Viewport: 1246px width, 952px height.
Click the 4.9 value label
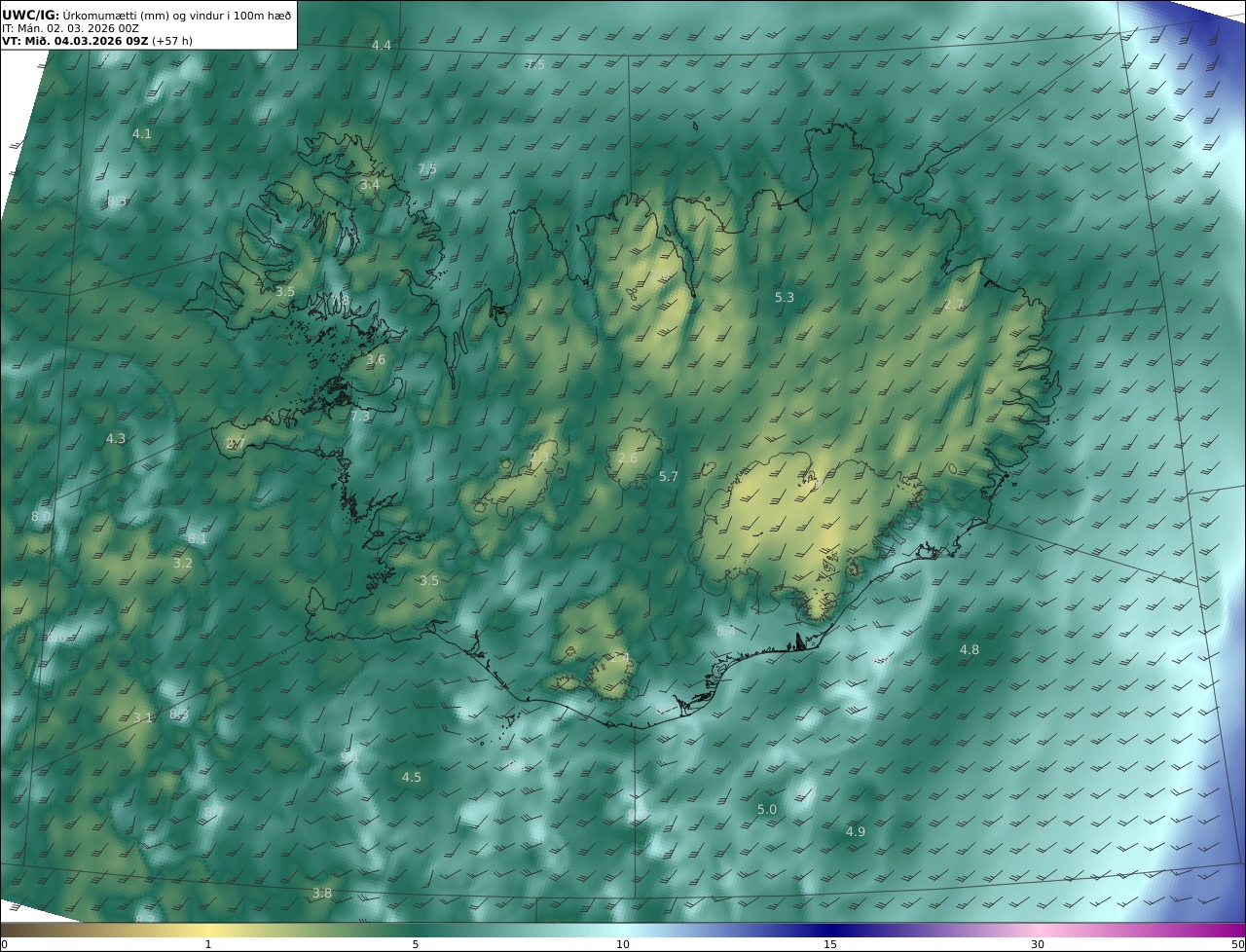(x=856, y=832)
